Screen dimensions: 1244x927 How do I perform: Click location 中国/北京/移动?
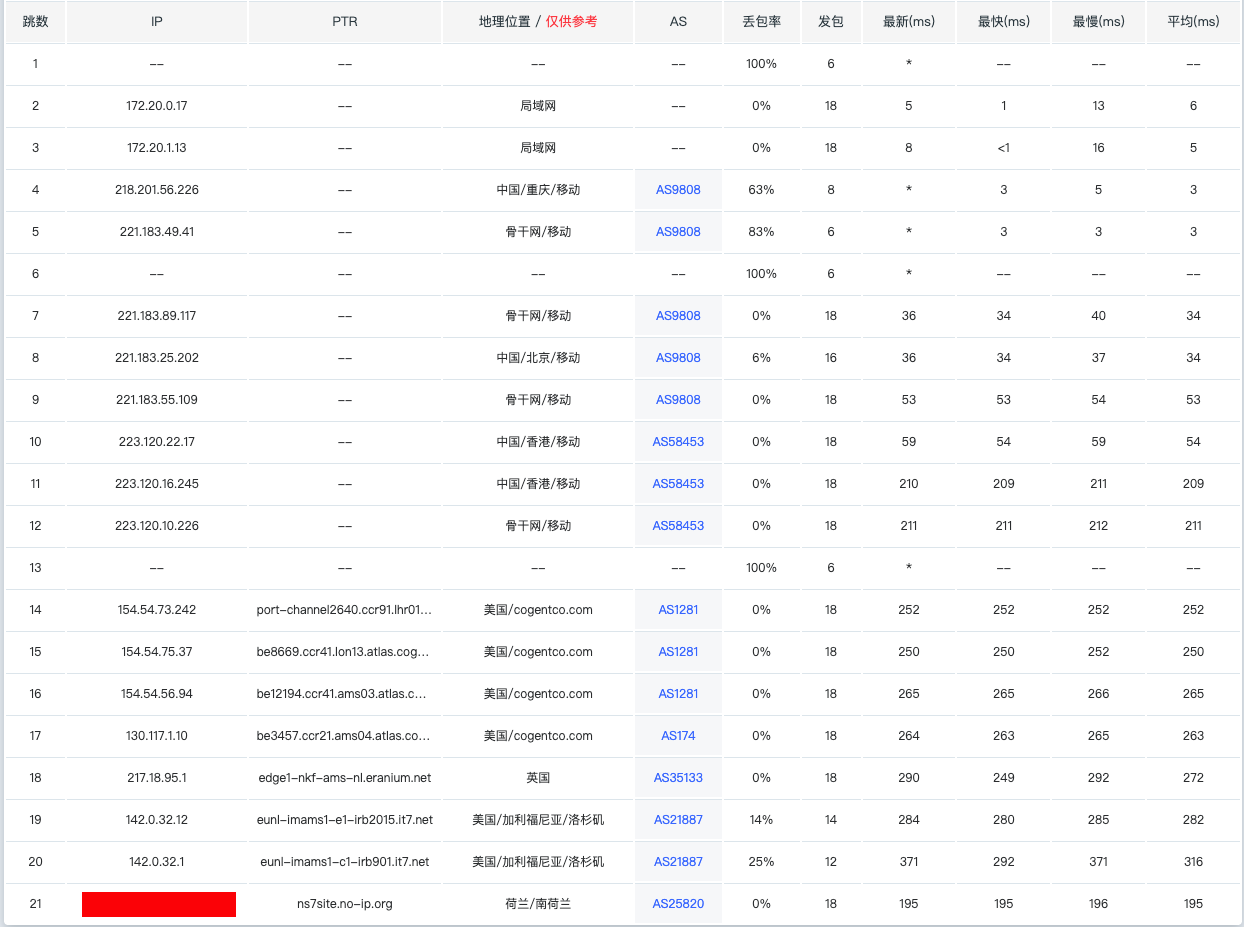pos(538,358)
